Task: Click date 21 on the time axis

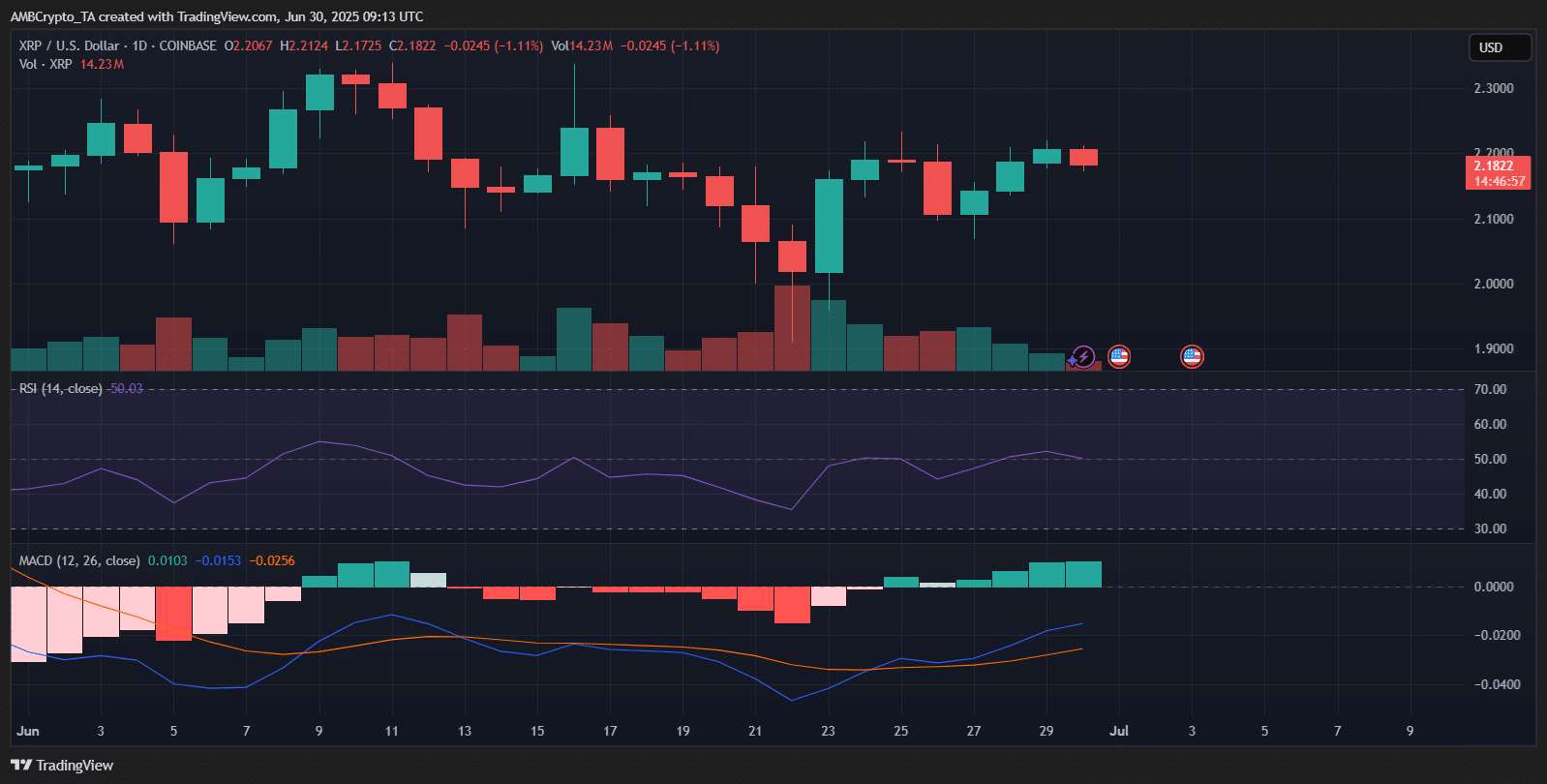Action: 755,731
